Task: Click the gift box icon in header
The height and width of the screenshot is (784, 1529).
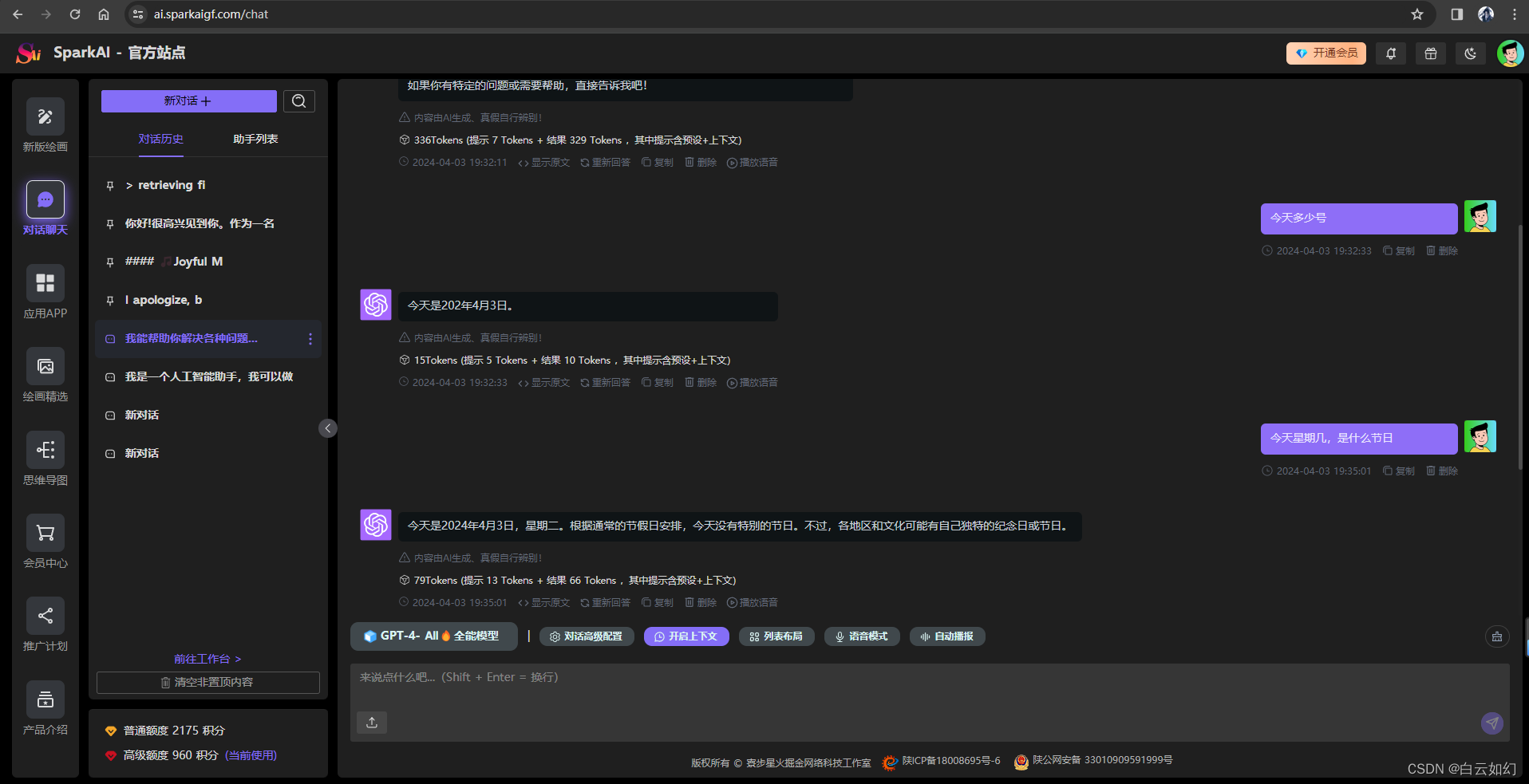Action: pos(1431,53)
